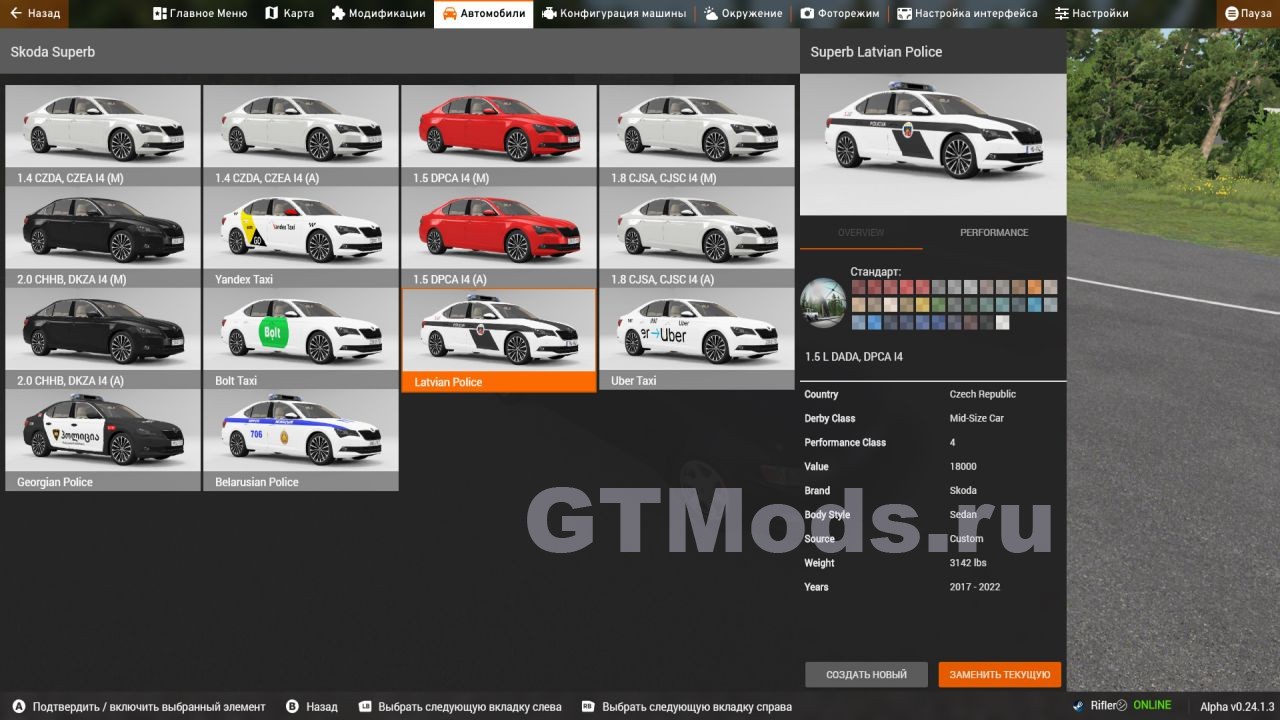Screen dimensions: 1280x720
Task: Click the Steam icon beside Rifler
Action: [1079, 706]
